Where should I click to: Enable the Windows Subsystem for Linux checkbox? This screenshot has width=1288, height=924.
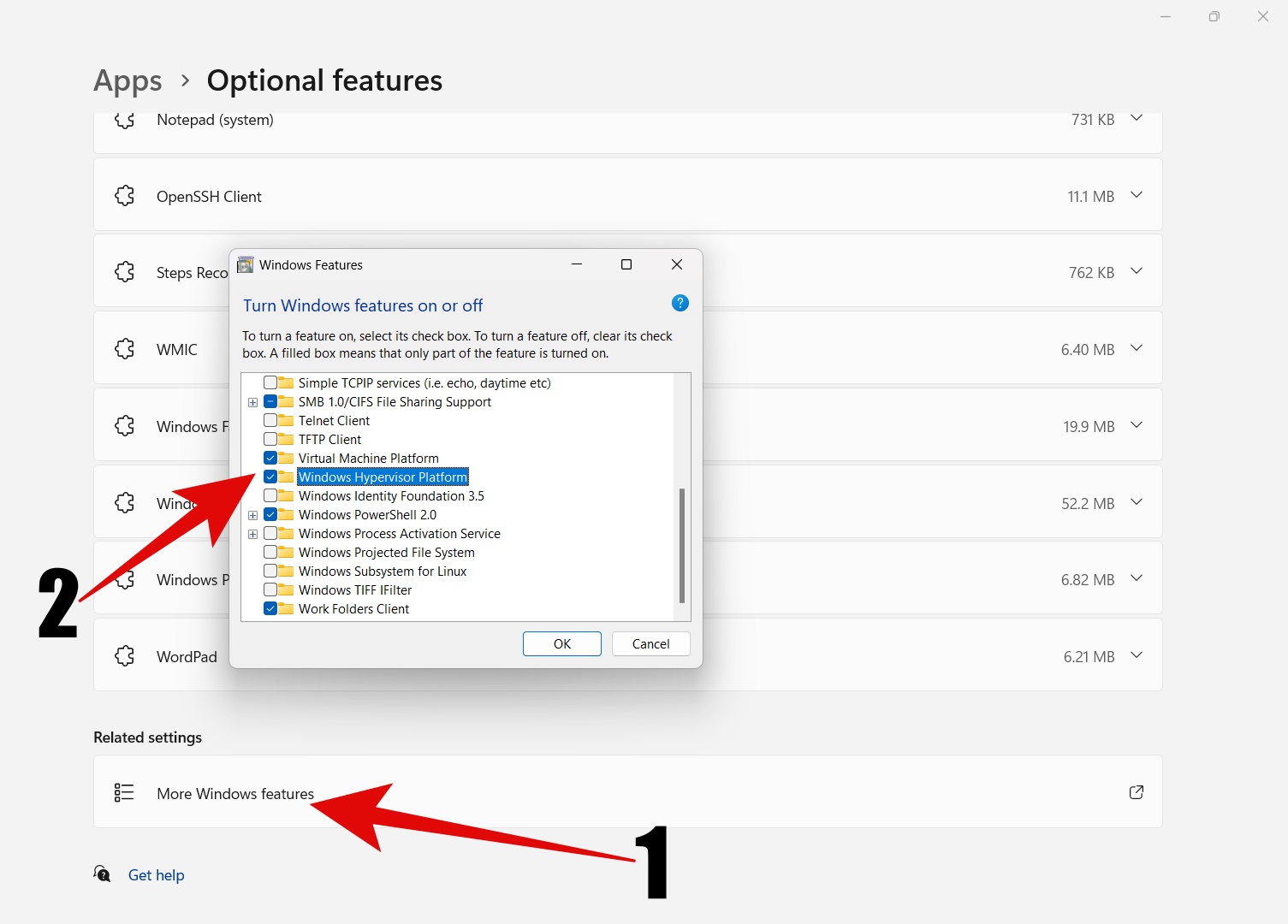[270, 571]
